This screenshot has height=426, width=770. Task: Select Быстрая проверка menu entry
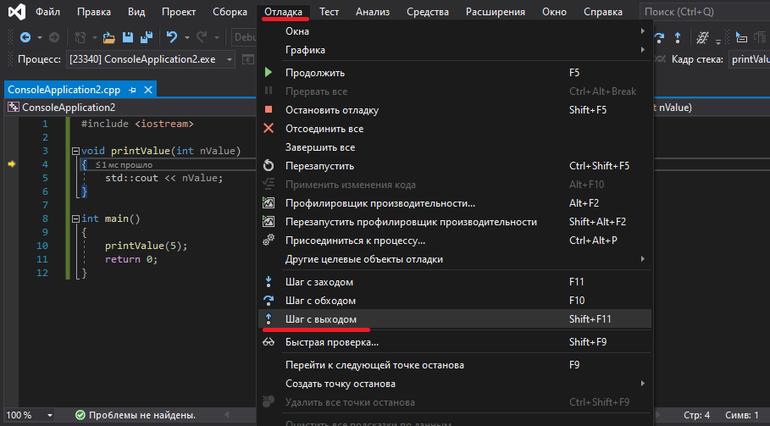[455, 342]
